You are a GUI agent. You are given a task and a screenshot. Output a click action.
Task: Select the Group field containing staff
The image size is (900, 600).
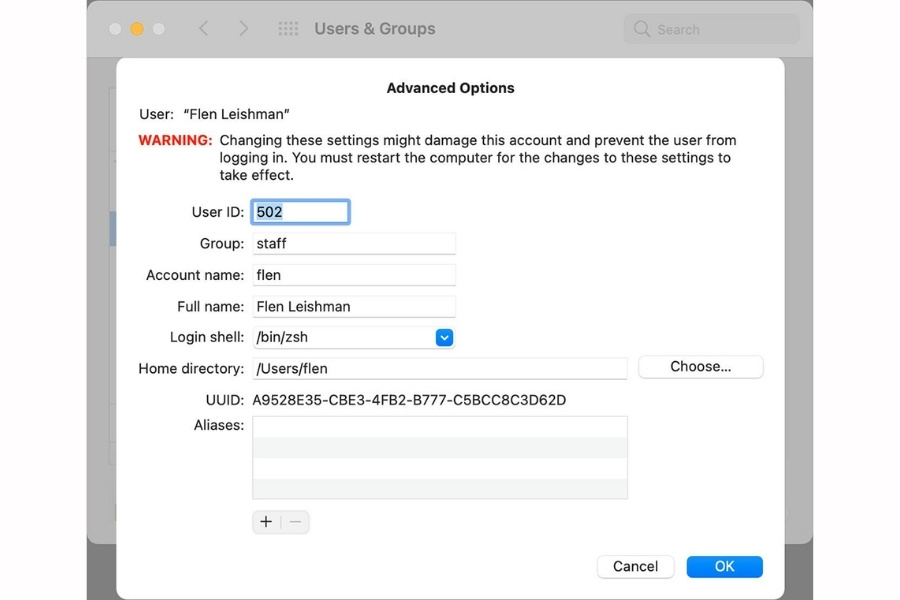click(353, 244)
